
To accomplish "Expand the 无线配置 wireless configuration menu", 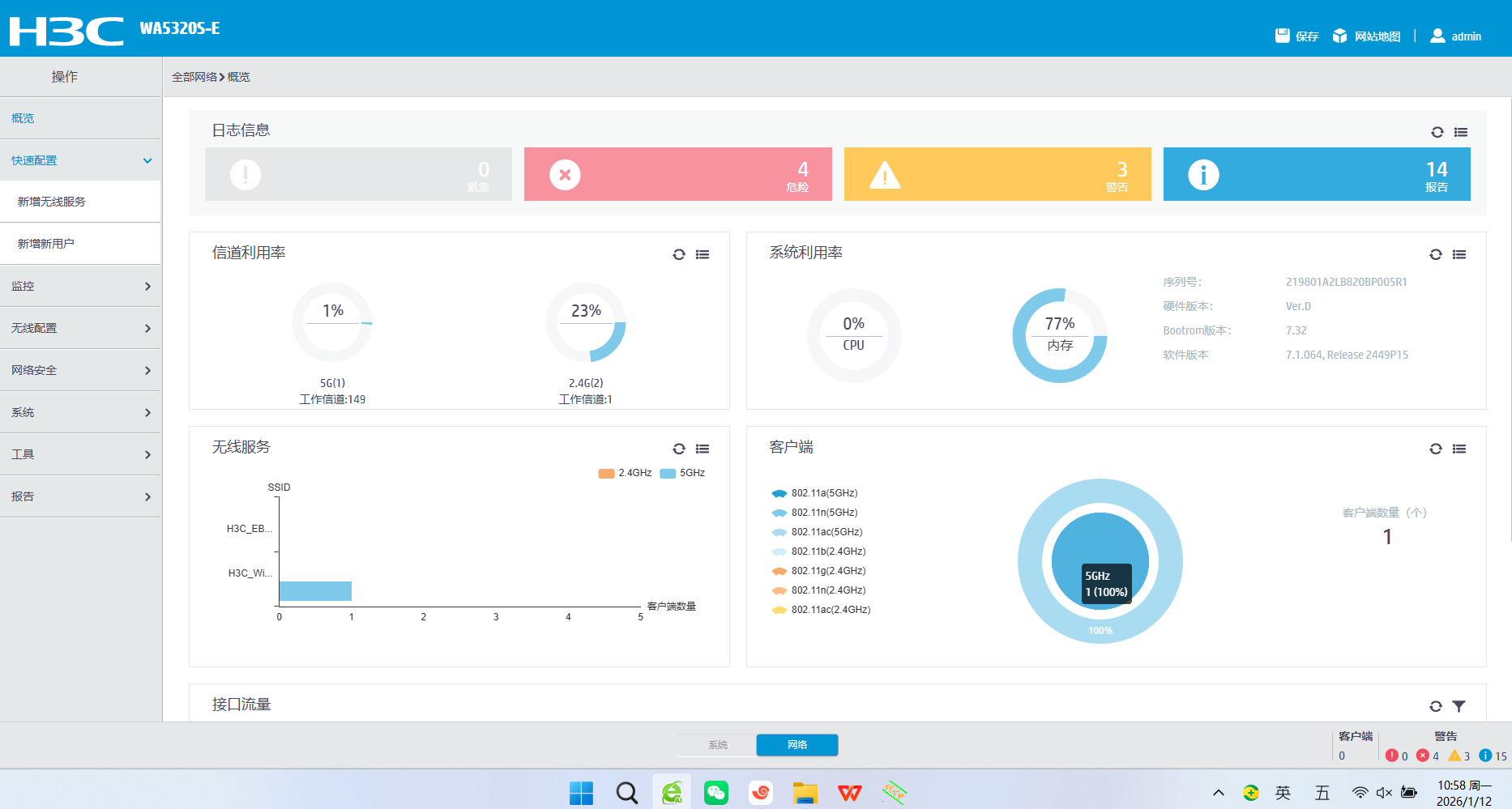I will [x=80, y=328].
